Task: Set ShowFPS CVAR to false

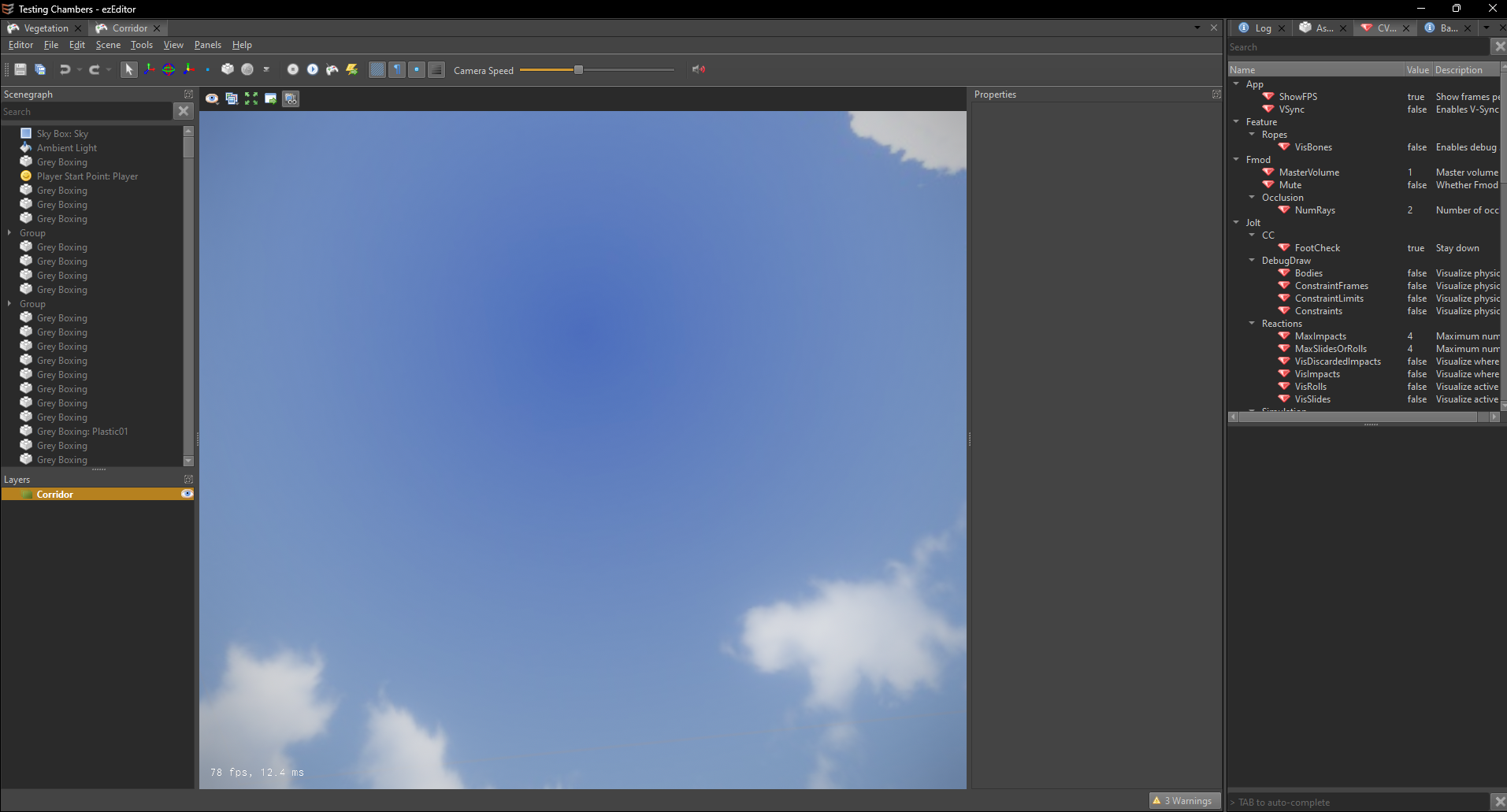Action: click(1416, 96)
